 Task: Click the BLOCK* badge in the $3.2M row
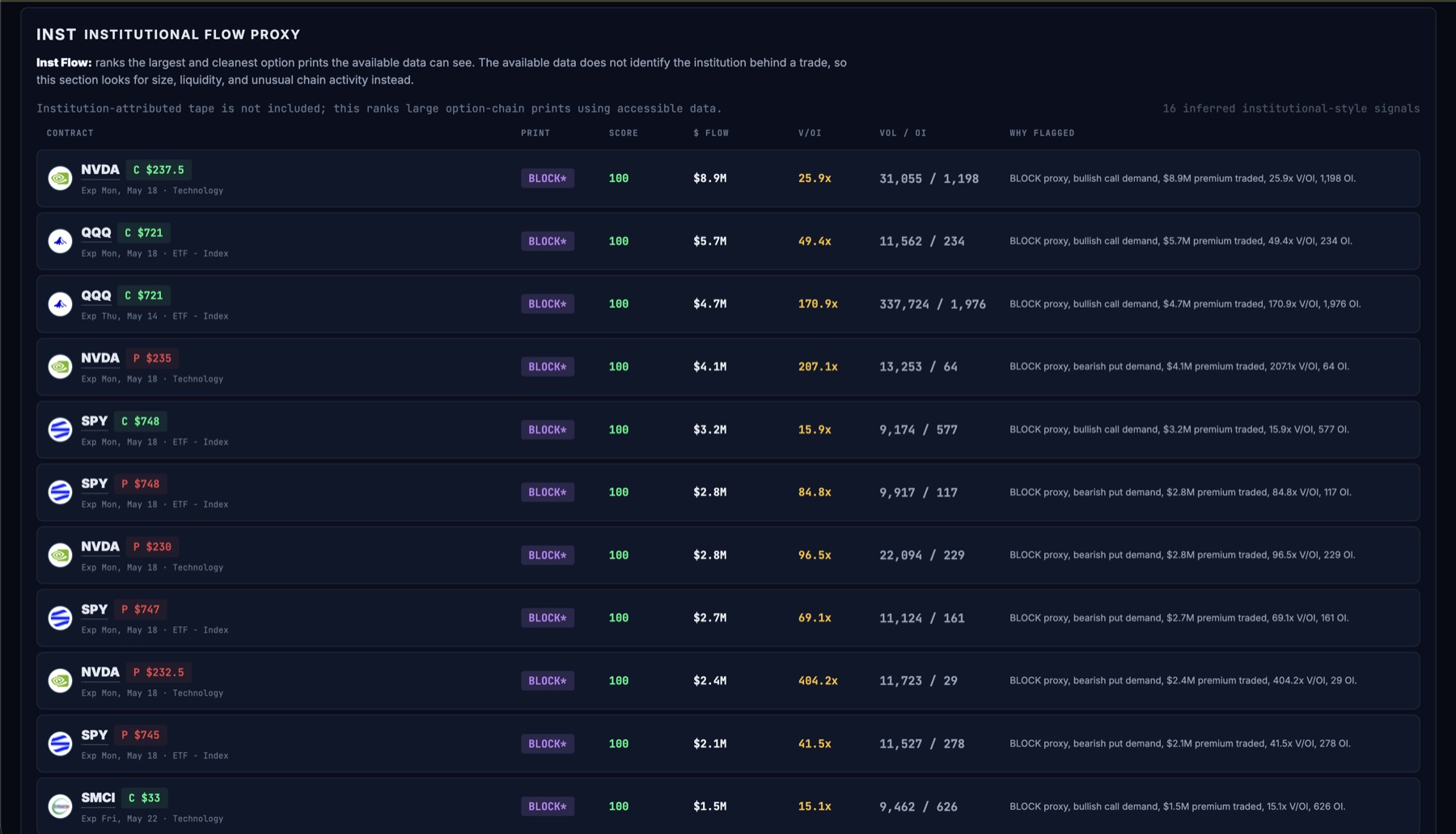point(548,430)
